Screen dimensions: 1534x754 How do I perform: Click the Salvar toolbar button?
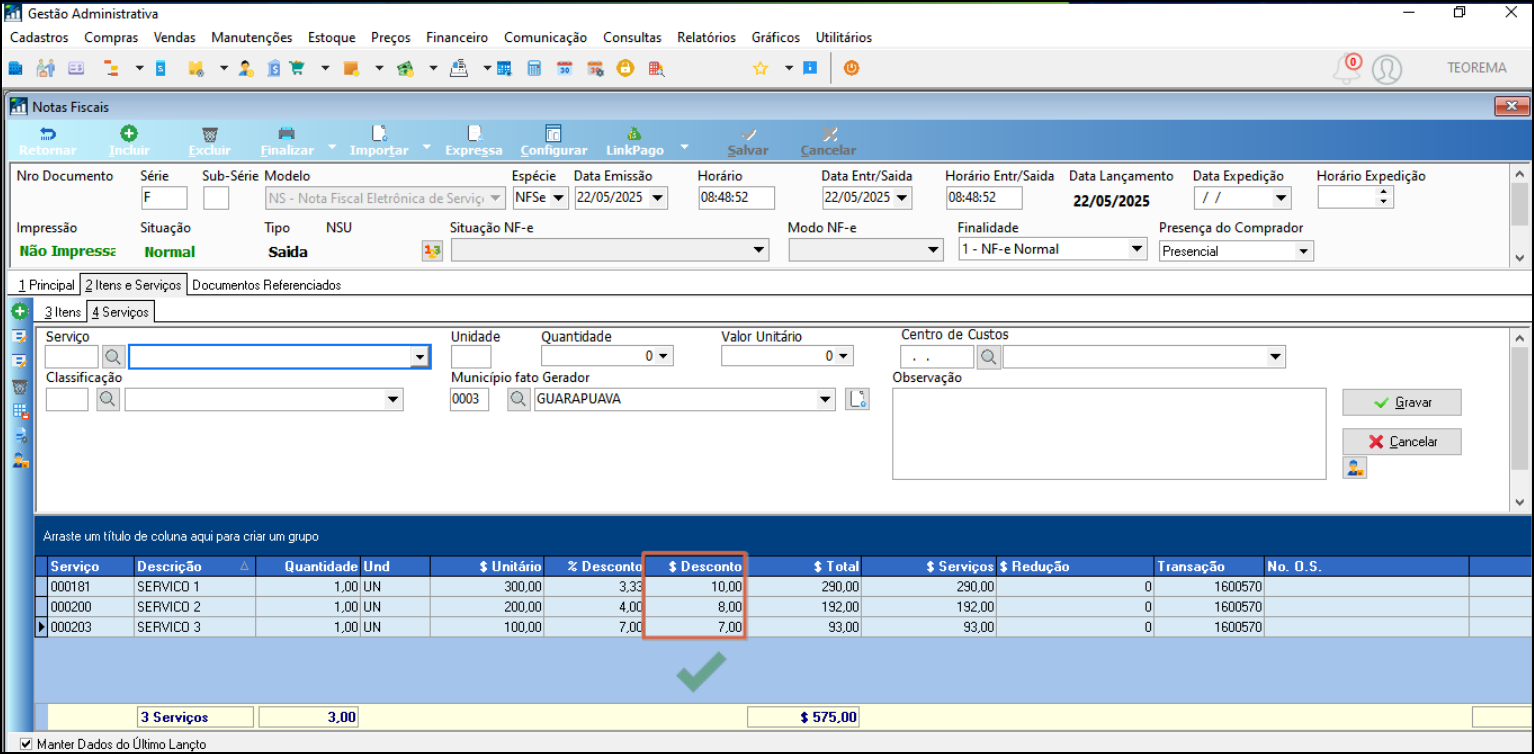coord(748,141)
